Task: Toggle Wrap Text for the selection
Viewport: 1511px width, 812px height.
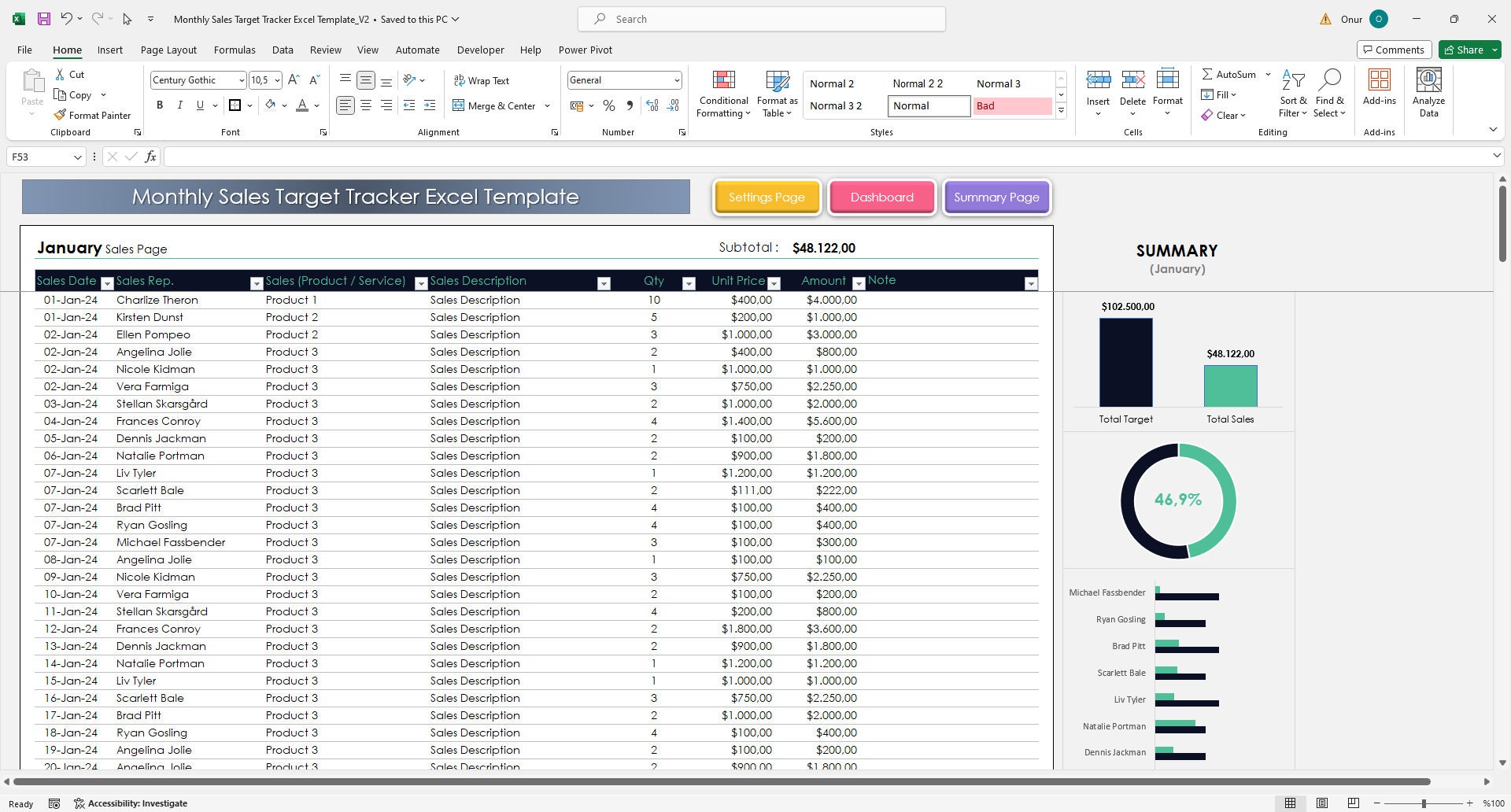Action: (482, 80)
